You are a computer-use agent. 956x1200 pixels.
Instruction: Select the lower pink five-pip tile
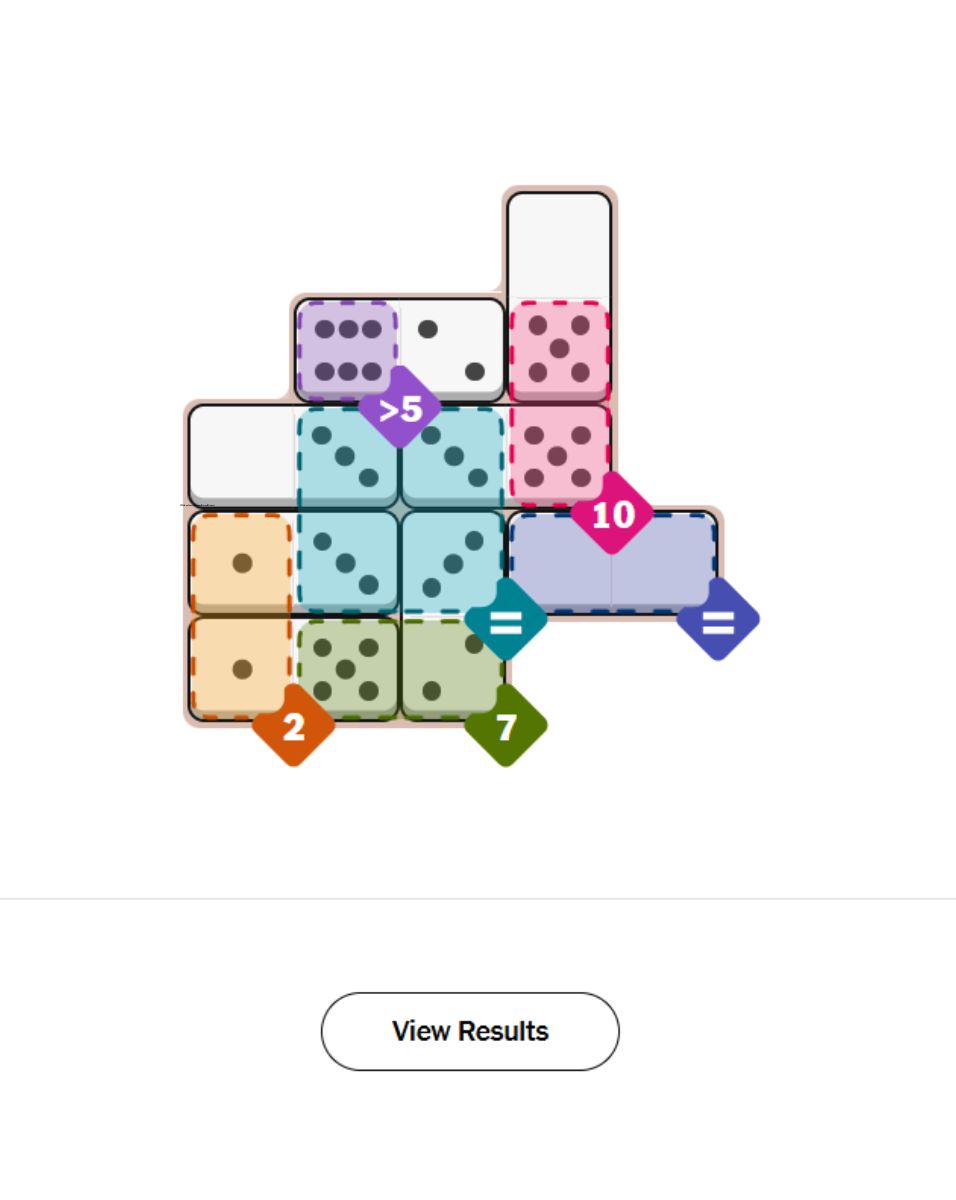tap(559, 455)
